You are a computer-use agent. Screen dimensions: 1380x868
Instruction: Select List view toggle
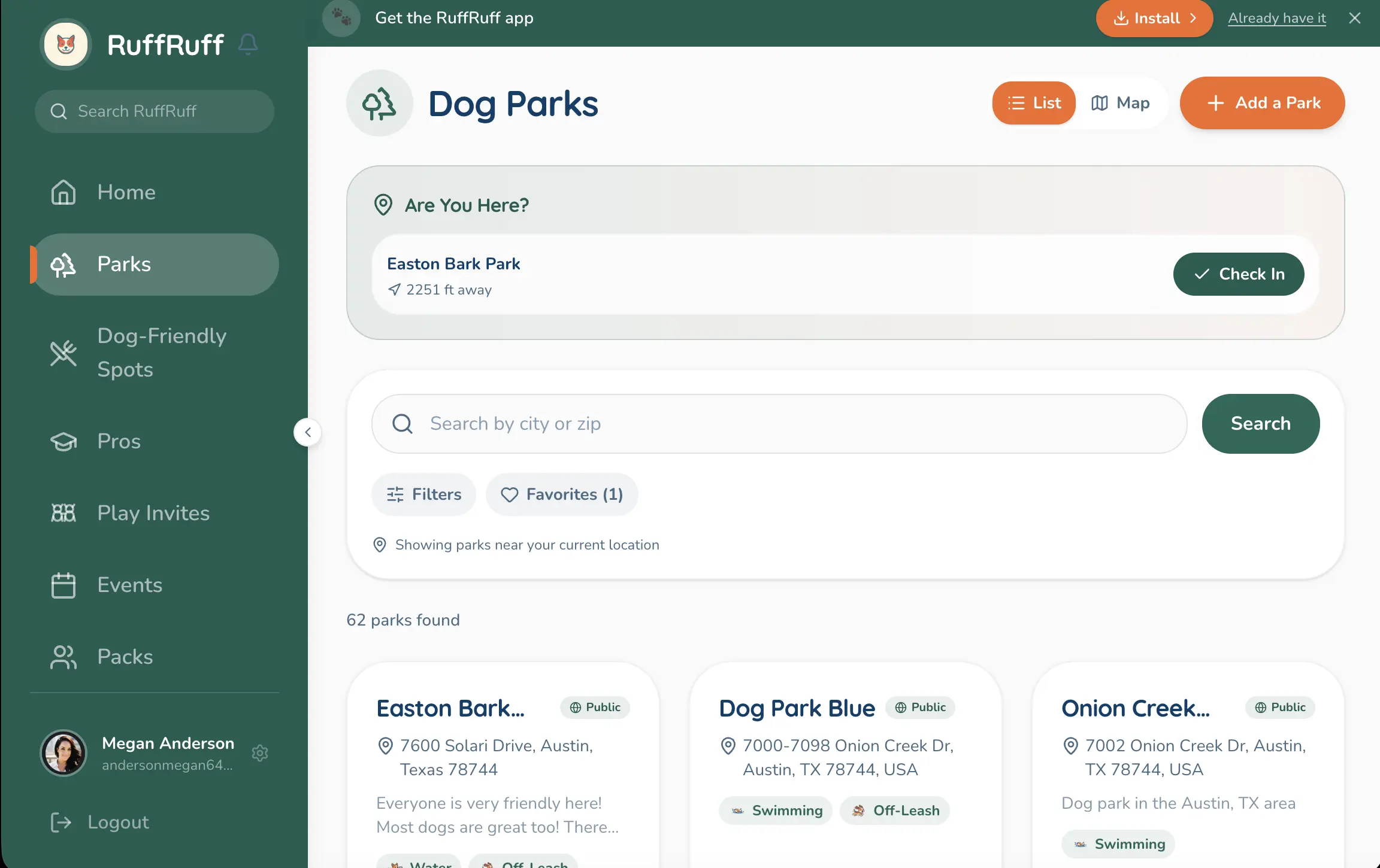[1034, 103]
